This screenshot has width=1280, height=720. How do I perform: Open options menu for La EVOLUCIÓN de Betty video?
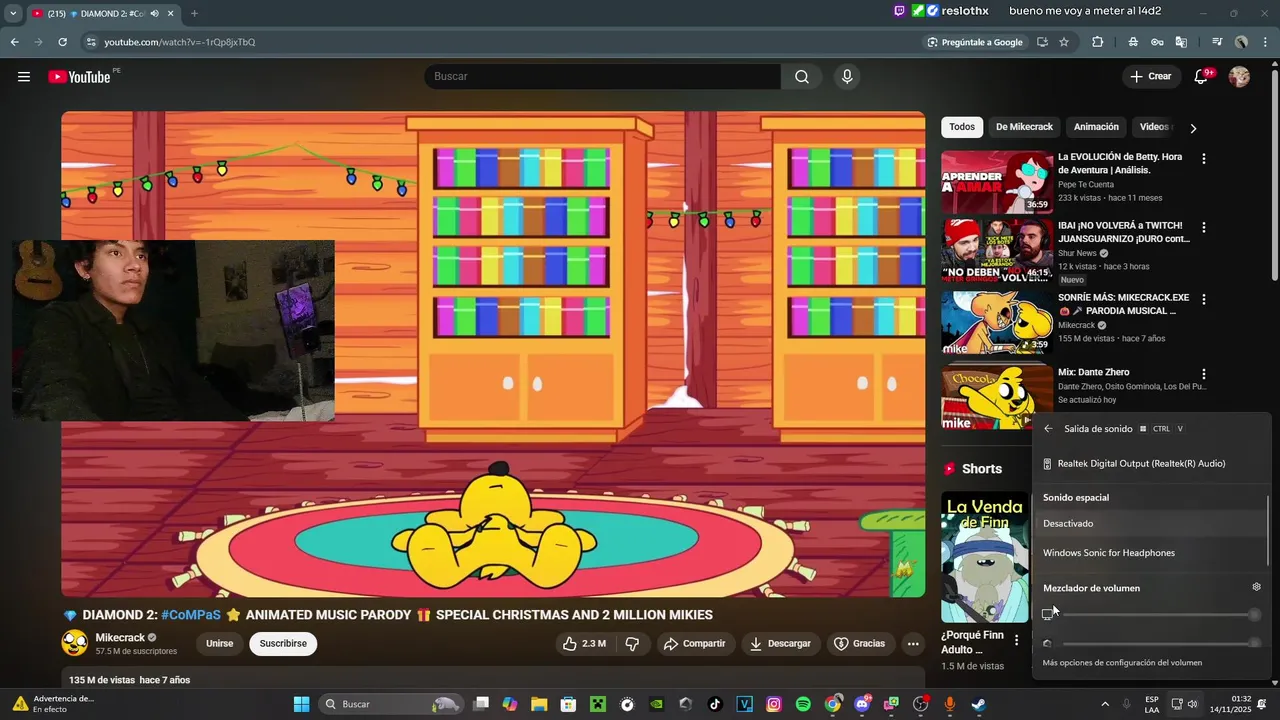pos(1204,158)
